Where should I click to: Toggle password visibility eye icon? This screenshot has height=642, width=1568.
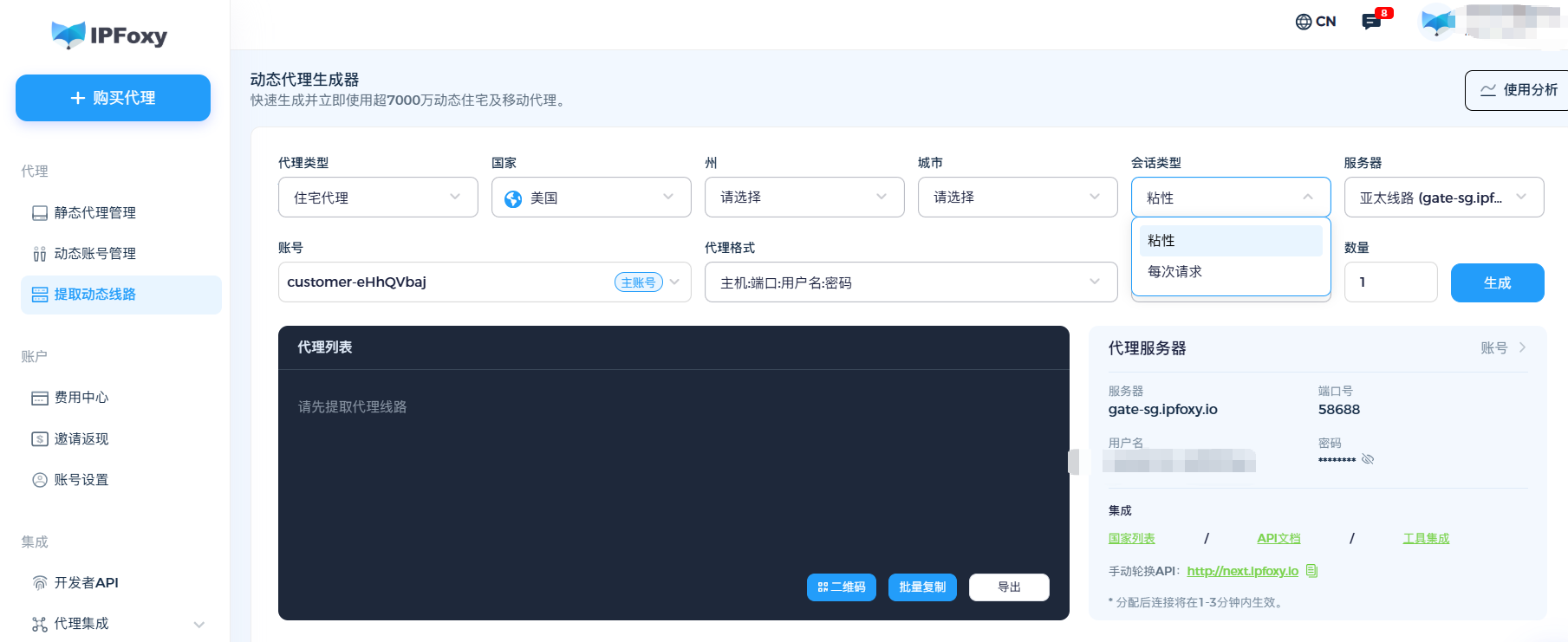coord(1368,459)
